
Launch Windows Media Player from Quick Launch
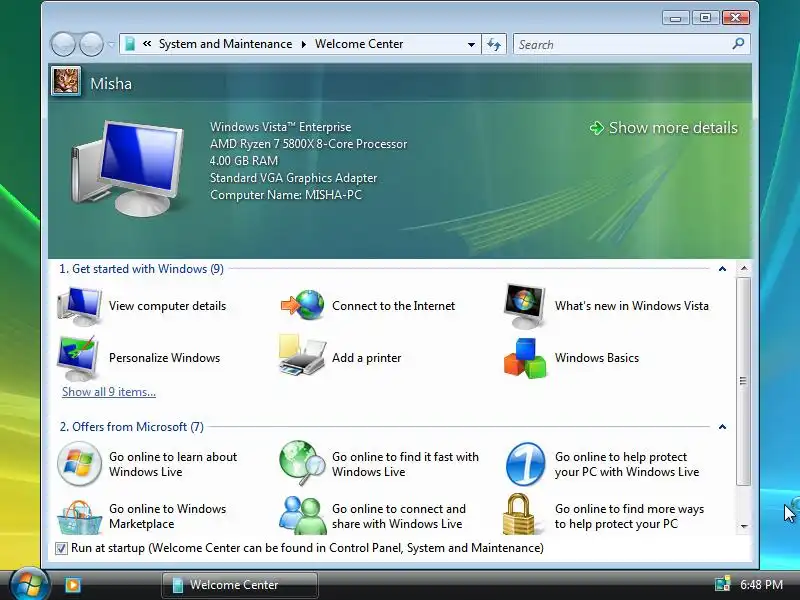[73, 585]
